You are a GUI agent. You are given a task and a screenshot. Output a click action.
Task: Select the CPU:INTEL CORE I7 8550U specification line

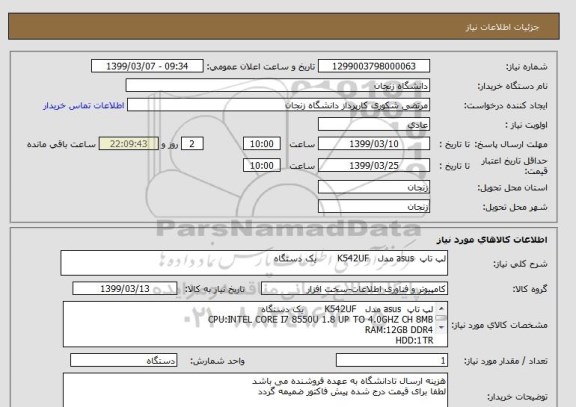click(x=320, y=320)
